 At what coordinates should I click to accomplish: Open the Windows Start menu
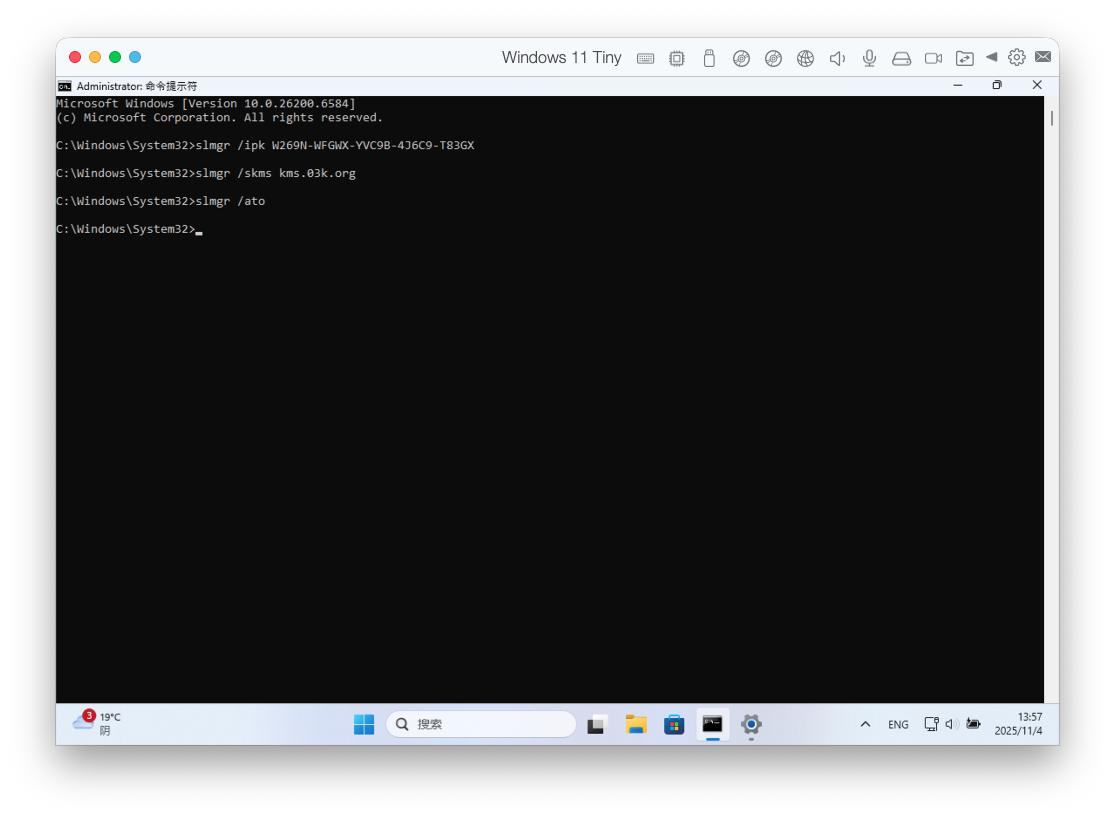[364, 724]
